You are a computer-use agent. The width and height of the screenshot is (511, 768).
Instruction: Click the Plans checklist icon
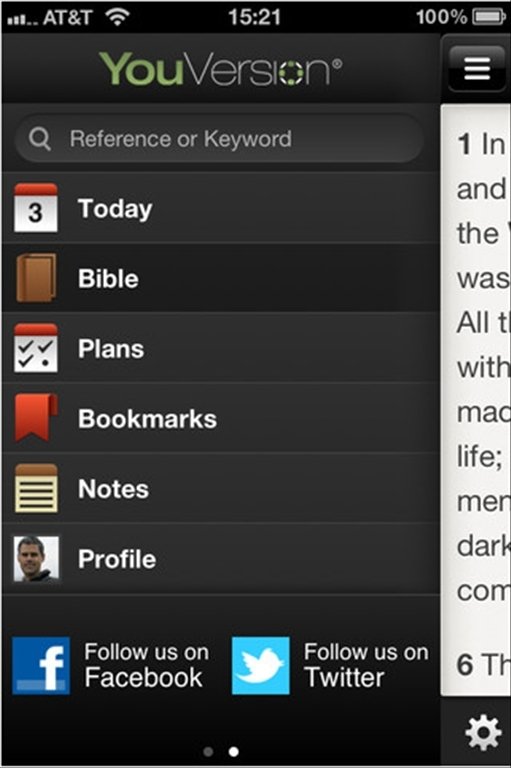pyautogui.click(x=36, y=348)
